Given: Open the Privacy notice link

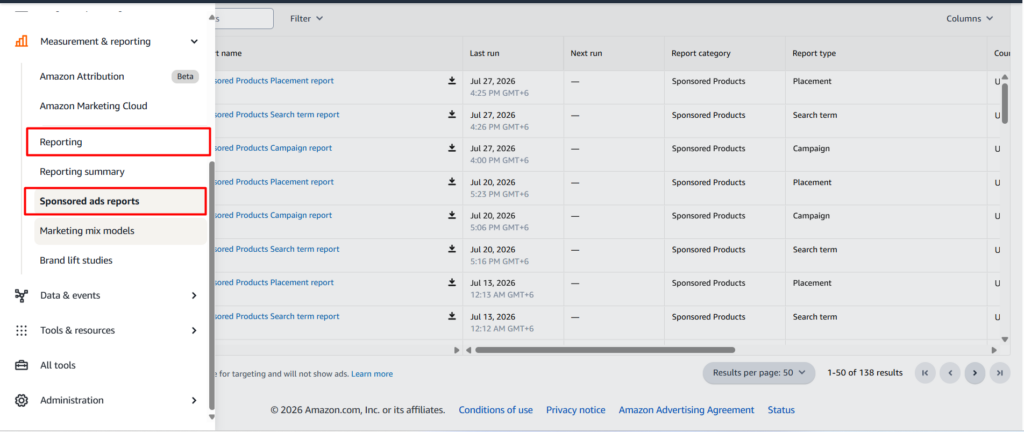Looking at the screenshot, I should 575,410.
